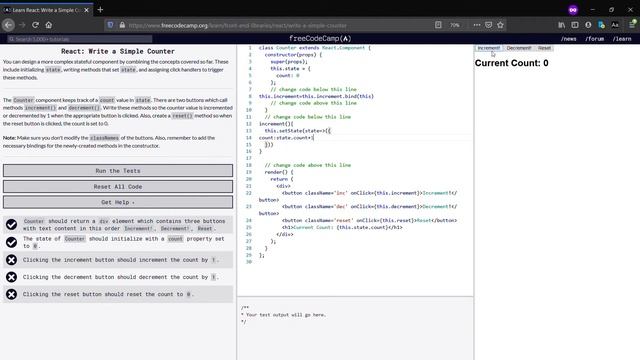Focus the Search 5,000+ tutorials field
Image resolution: width=640 pixels, height=360 pixels.
pos(80,39)
